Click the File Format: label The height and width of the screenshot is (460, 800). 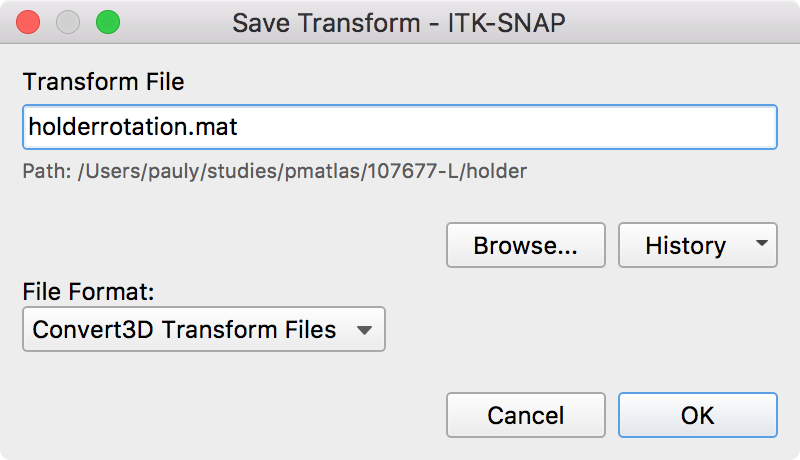pos(88,292)
